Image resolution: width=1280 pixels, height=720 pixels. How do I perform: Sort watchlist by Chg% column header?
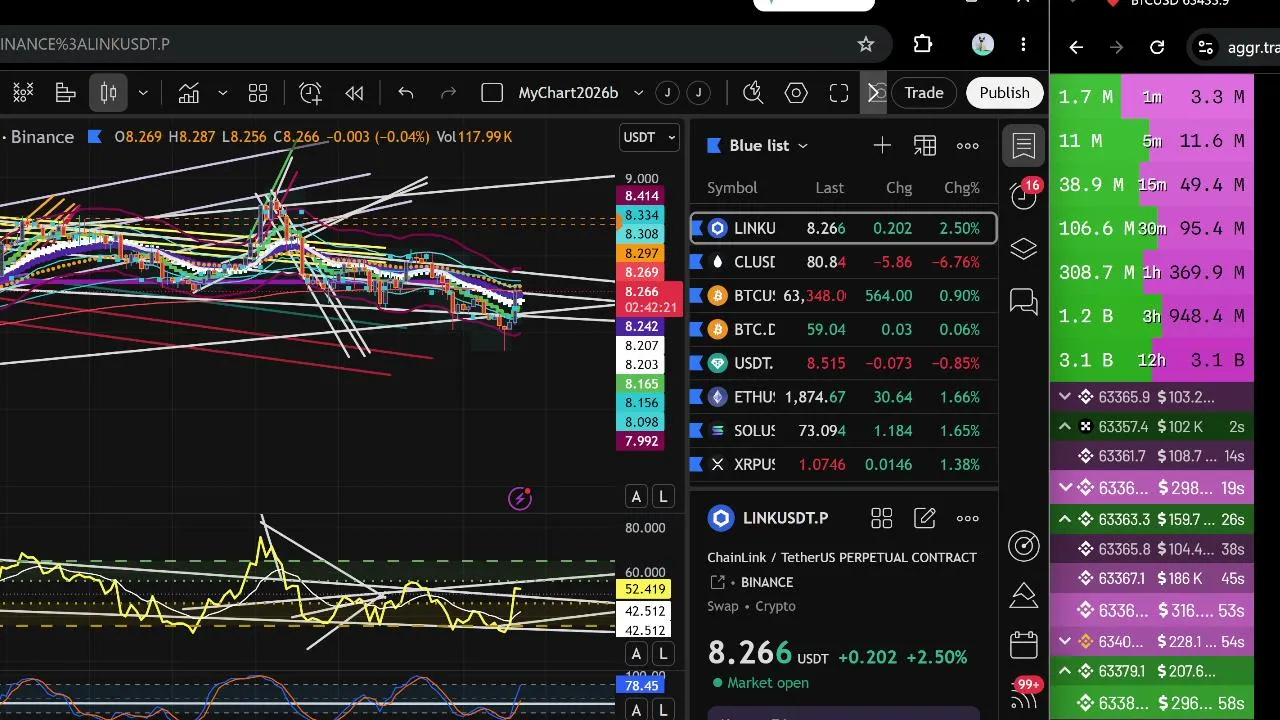point(962,188)
